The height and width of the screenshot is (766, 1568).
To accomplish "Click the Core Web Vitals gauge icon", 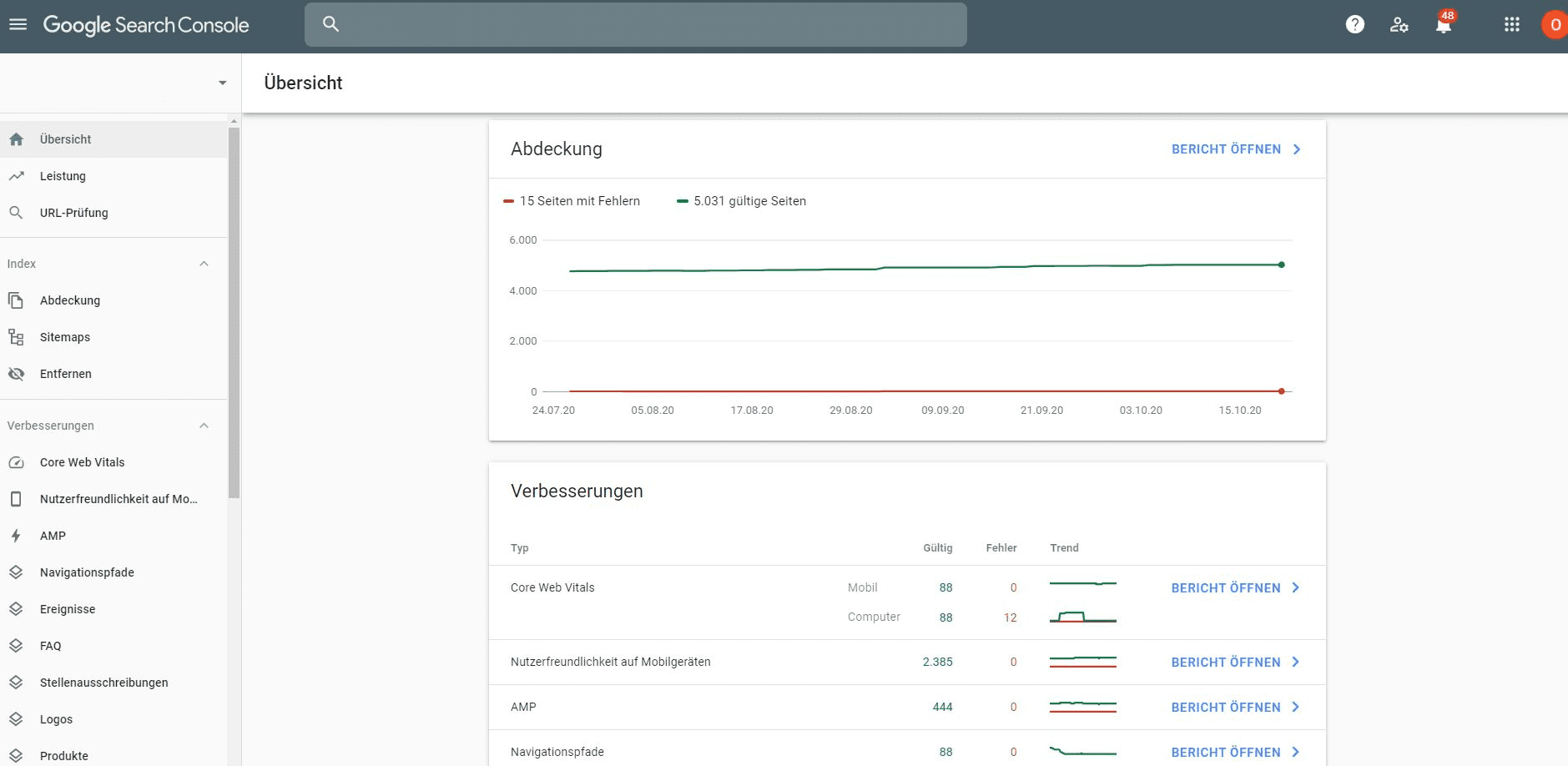I will tap(16, 462).
